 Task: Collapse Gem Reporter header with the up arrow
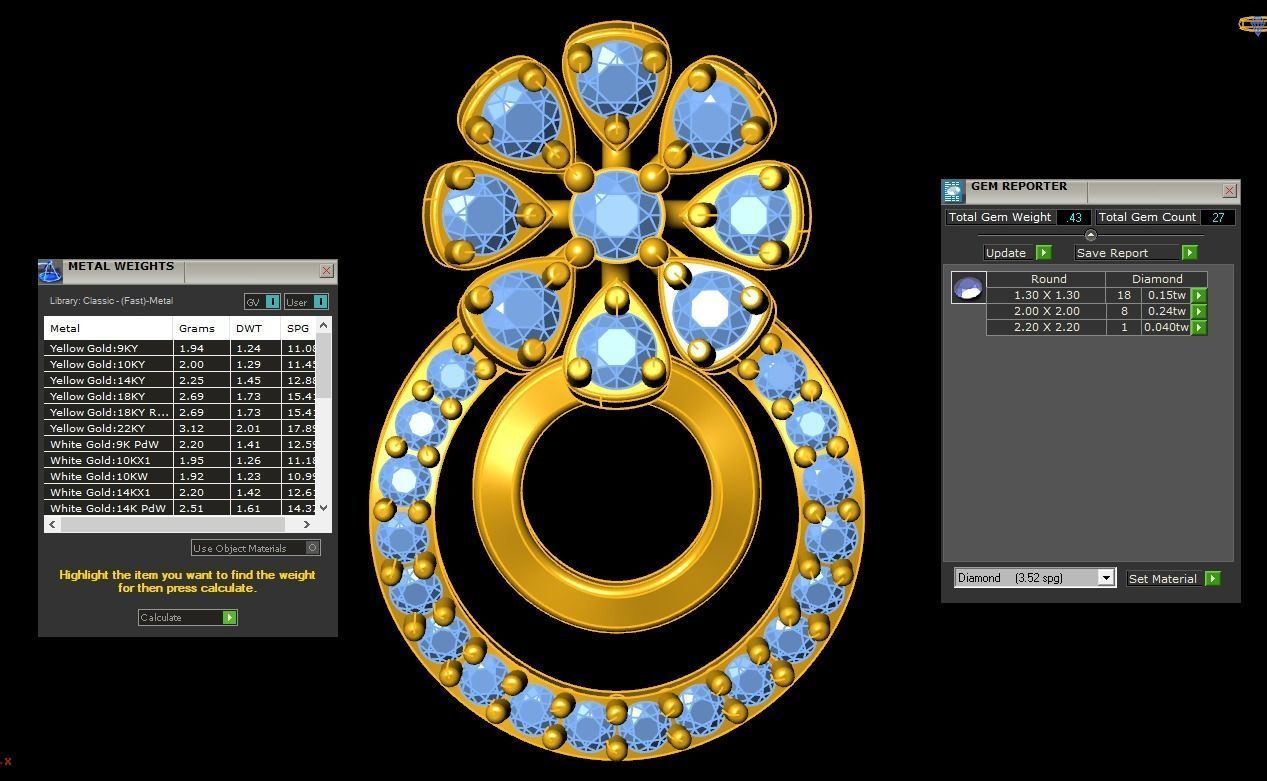point(1091,235)
